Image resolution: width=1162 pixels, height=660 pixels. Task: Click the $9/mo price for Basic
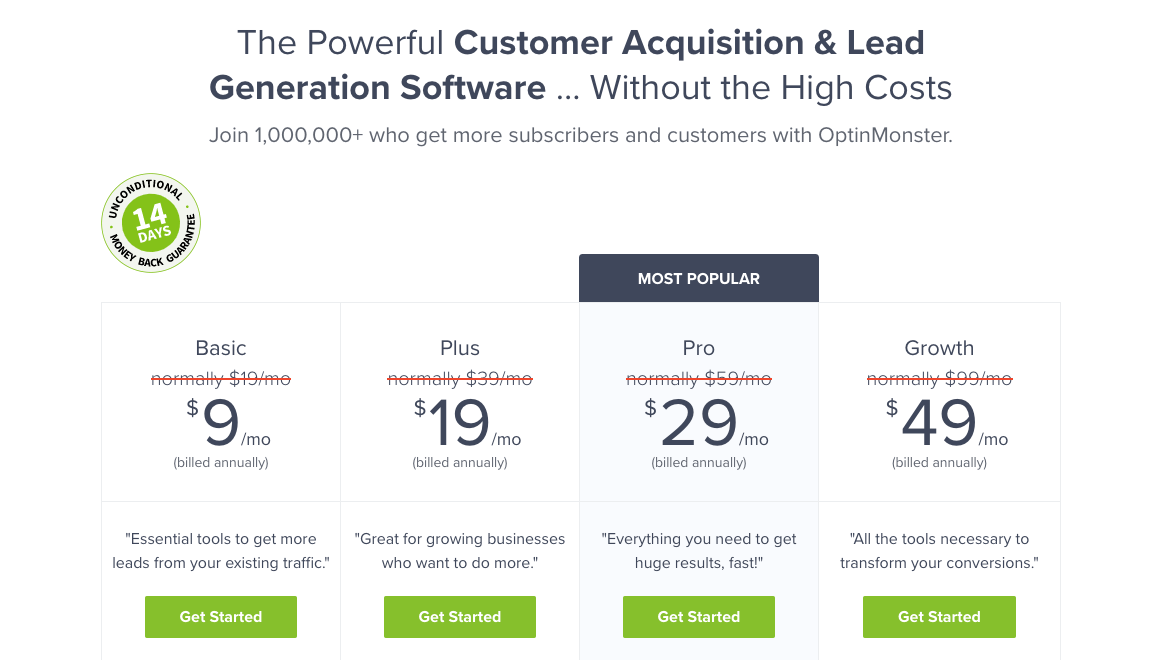tap(220, 424)
